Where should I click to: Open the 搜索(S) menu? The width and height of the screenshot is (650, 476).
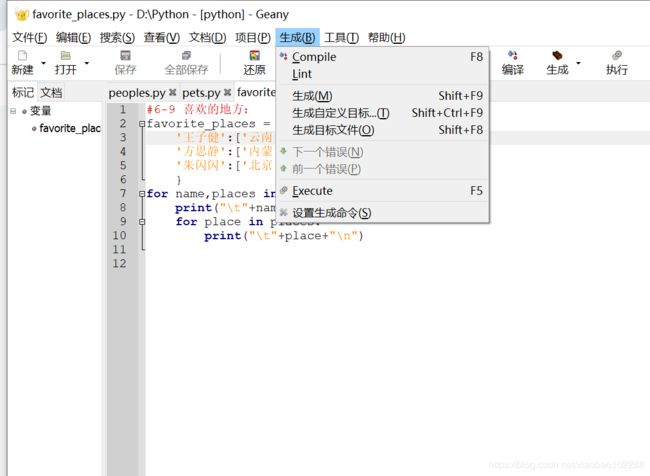117,38
